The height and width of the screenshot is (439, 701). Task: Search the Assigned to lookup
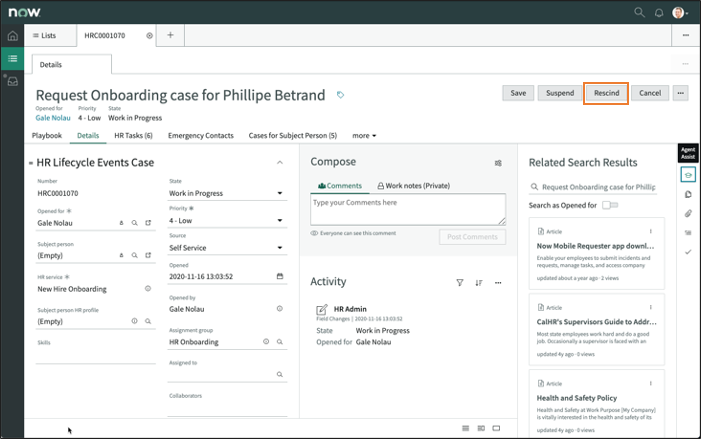(280, 374)
